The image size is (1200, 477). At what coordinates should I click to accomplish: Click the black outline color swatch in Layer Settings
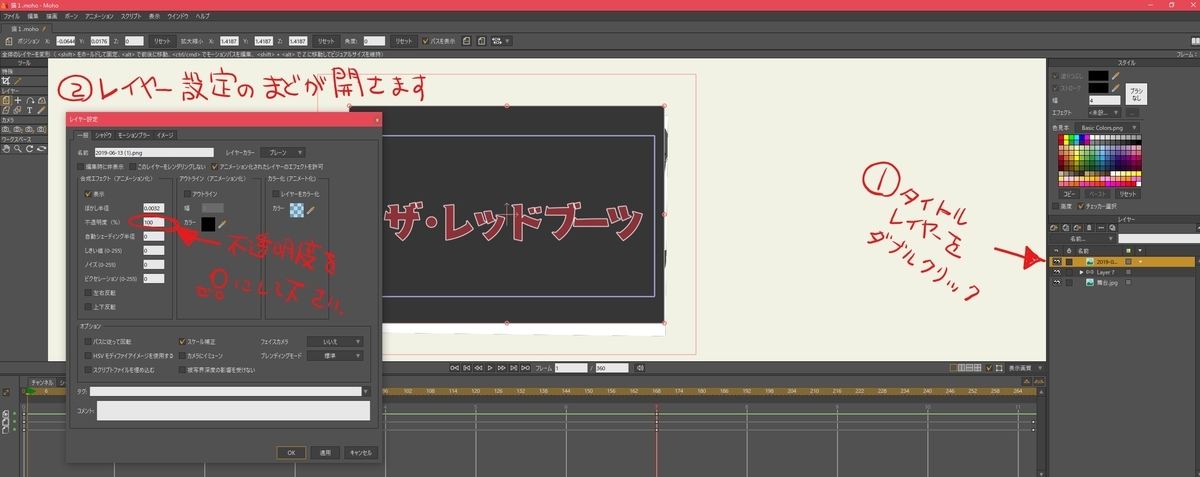pyautogui.click(x=208, y=224)
